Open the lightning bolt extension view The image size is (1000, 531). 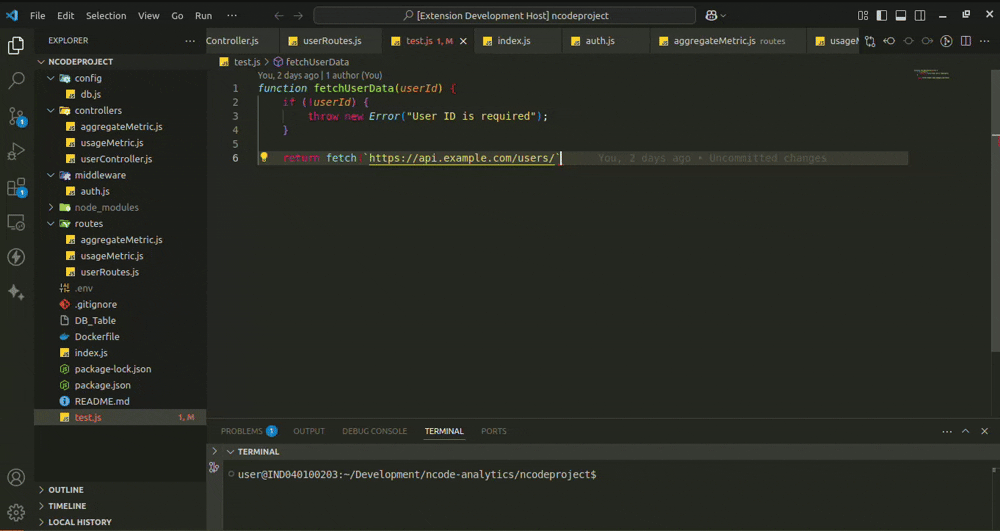16,257
